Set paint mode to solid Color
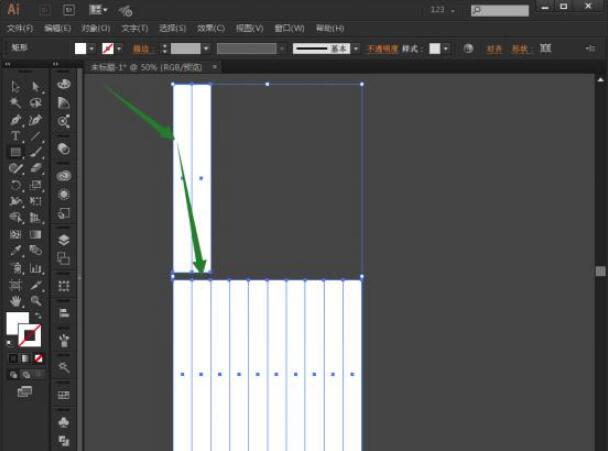 click(13, 358)
